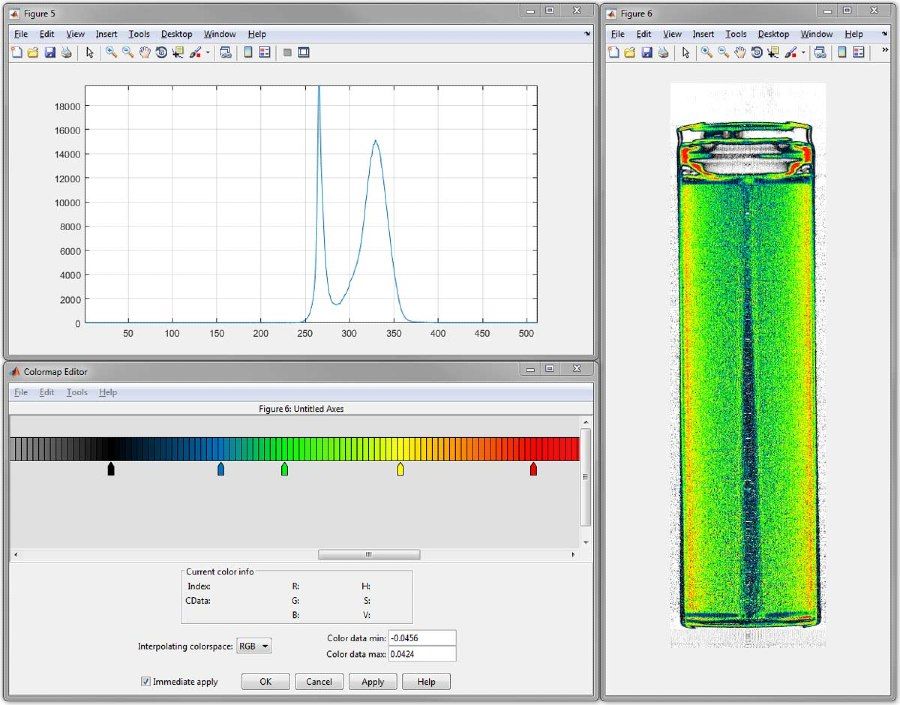The image size is (900, 705).
Task: Expand Brush tool dropdown arrow in Figure 5
Action: [x=208, y=53]
